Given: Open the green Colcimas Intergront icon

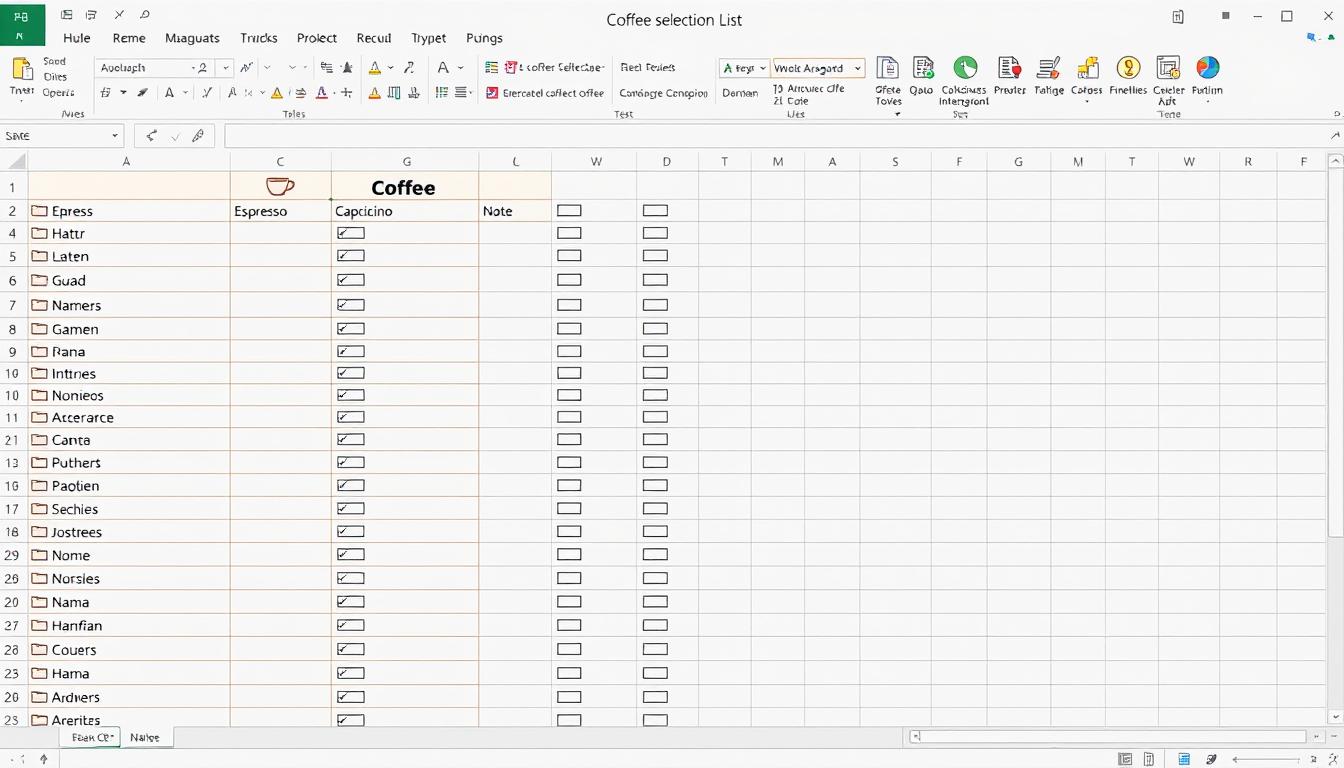Looking at the screenshot, I should [965, 68].
